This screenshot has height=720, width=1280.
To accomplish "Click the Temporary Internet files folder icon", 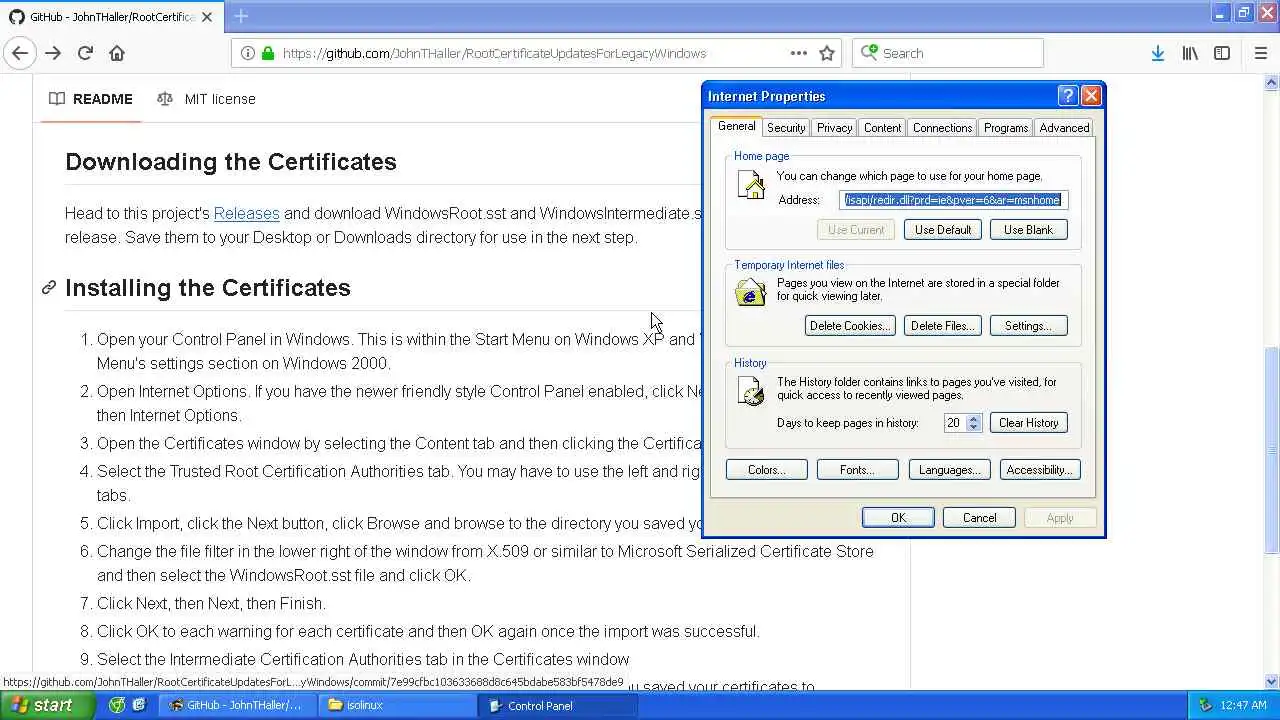I will [x=750, y=292].
